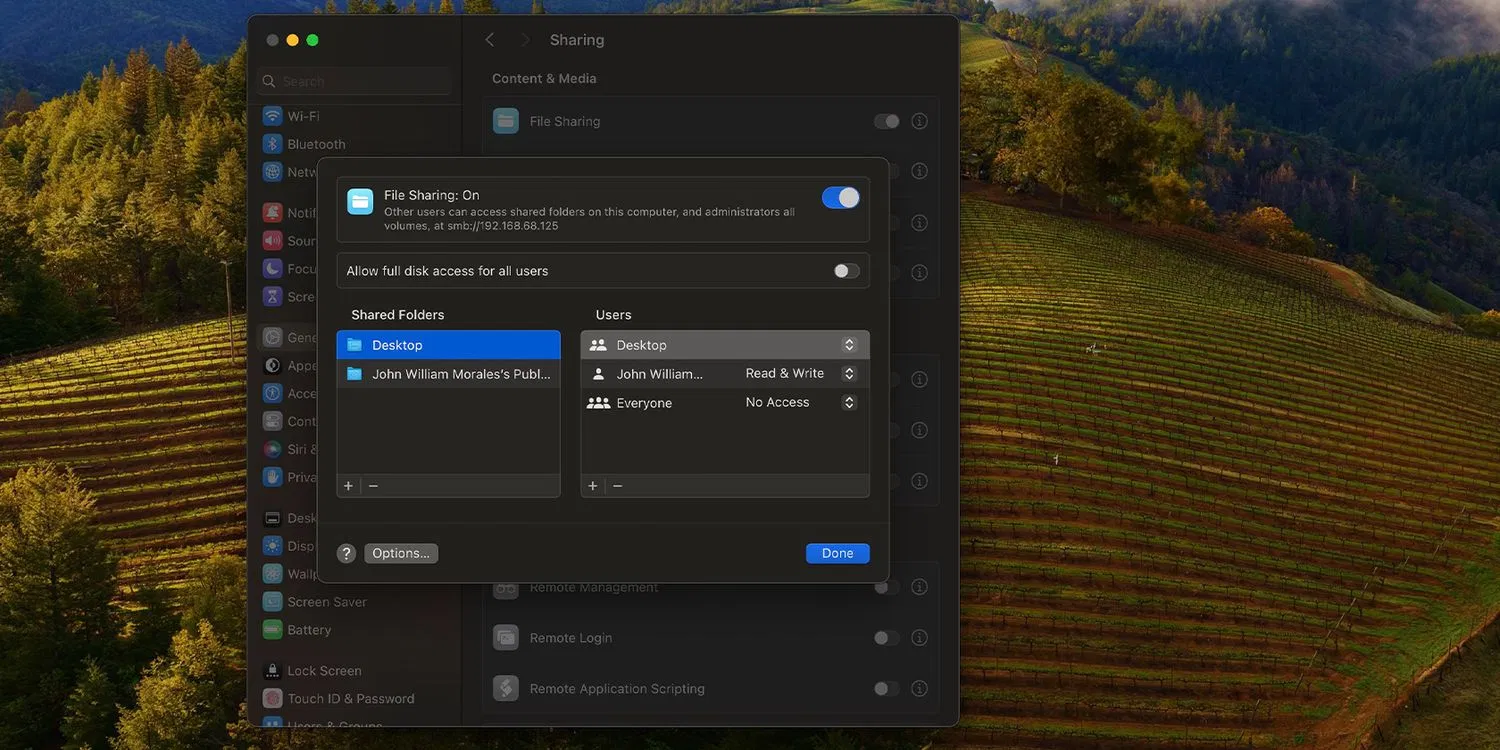This screenshot has width=1500, height=750.
Task: Click the File Sharing folder icon in dialog
Action: [360, 201]
